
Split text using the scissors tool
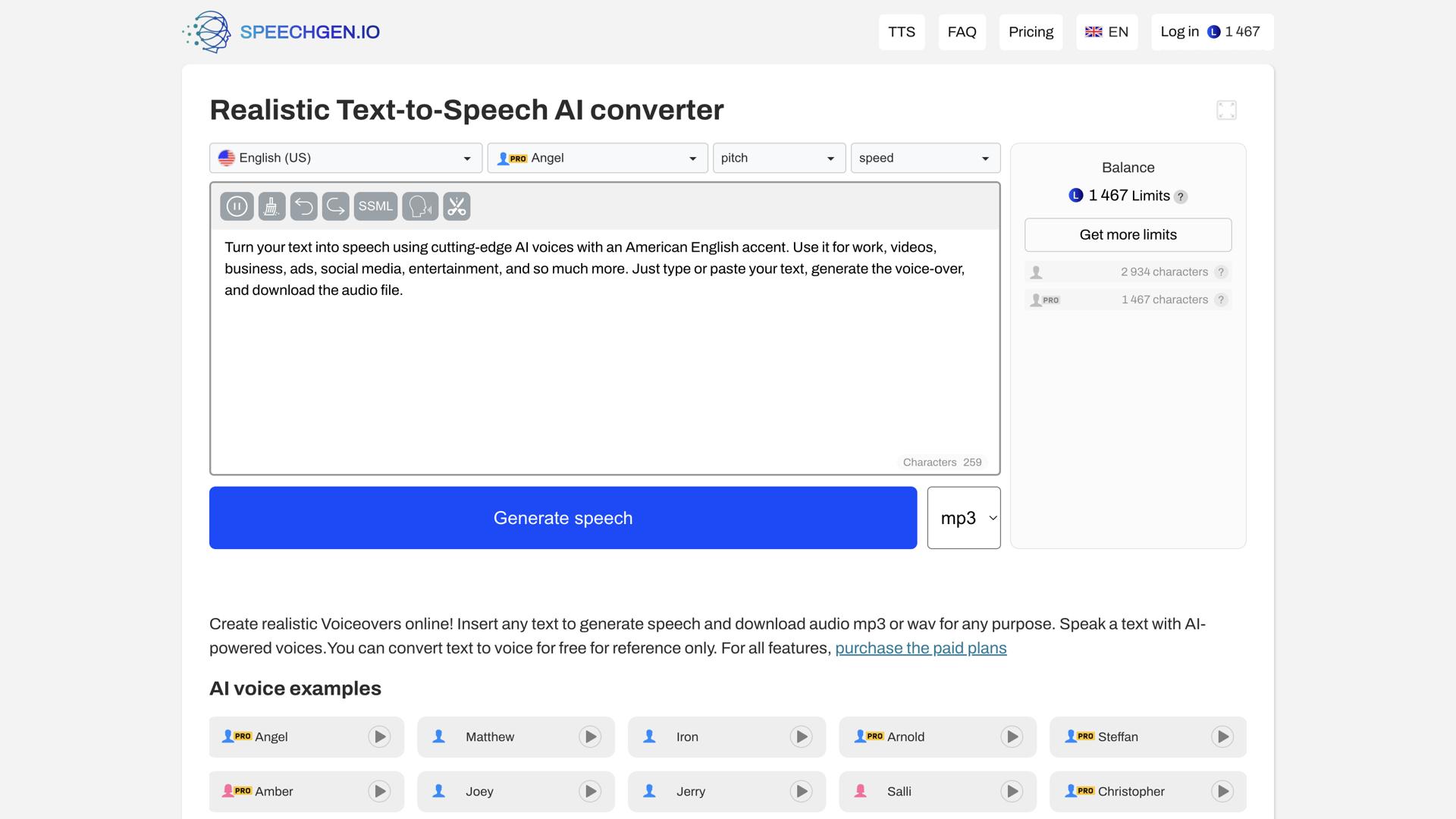(457, 206)
